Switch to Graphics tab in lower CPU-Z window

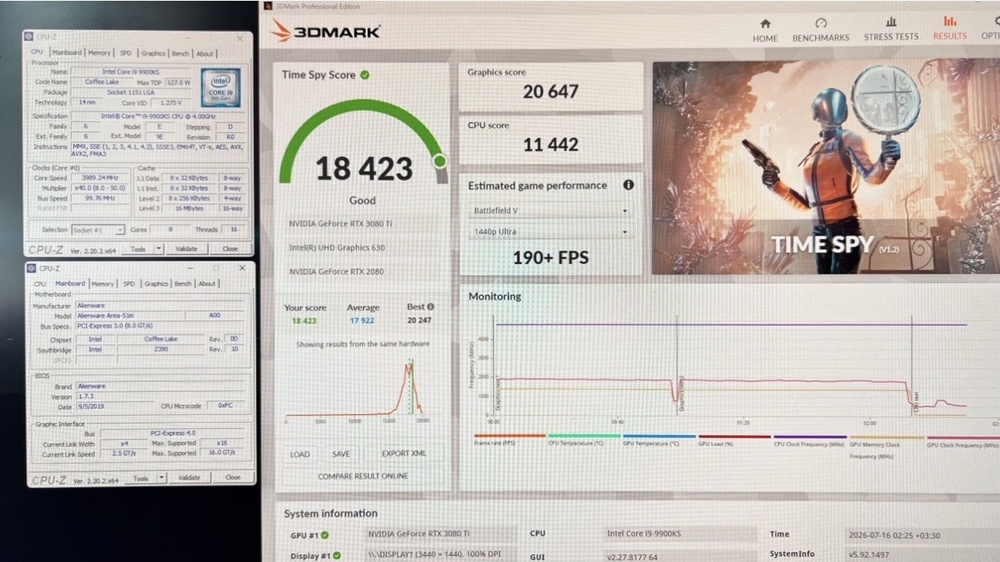click(x=156, y=284)
